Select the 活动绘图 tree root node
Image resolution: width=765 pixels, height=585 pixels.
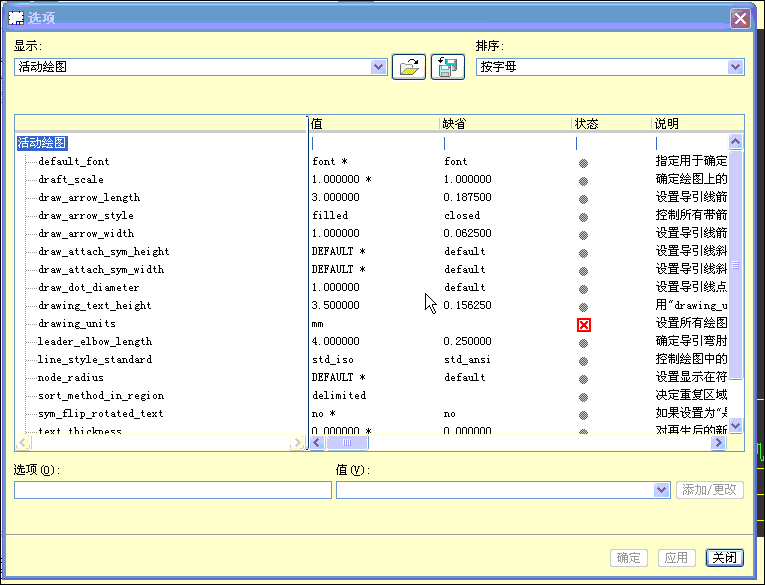[x=42, y=143]
